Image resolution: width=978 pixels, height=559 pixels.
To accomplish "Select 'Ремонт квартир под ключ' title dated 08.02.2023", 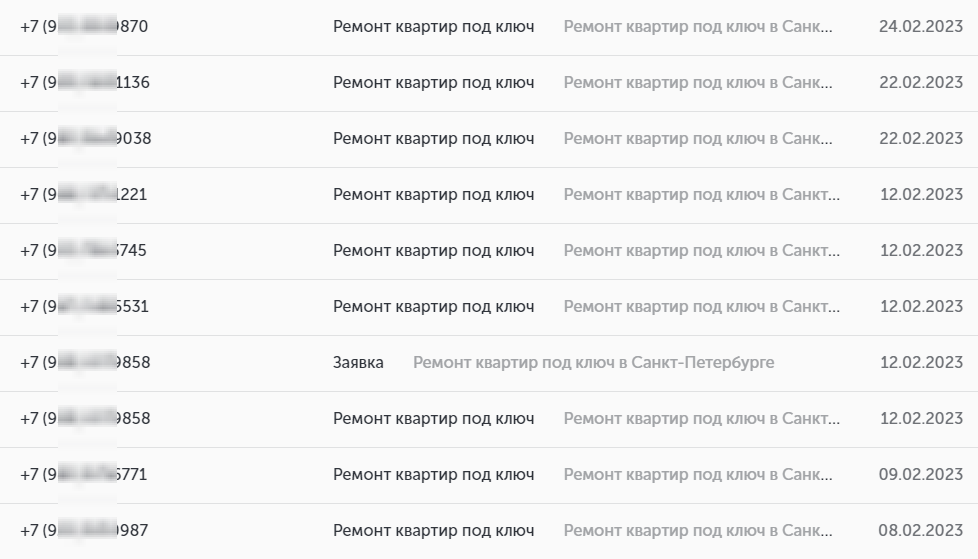I will pos(433,531).
